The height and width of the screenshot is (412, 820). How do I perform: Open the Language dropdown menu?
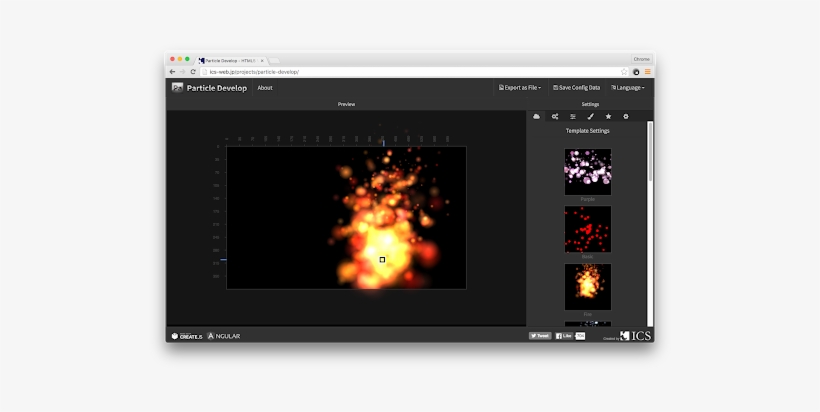click(x=628, y=88)
